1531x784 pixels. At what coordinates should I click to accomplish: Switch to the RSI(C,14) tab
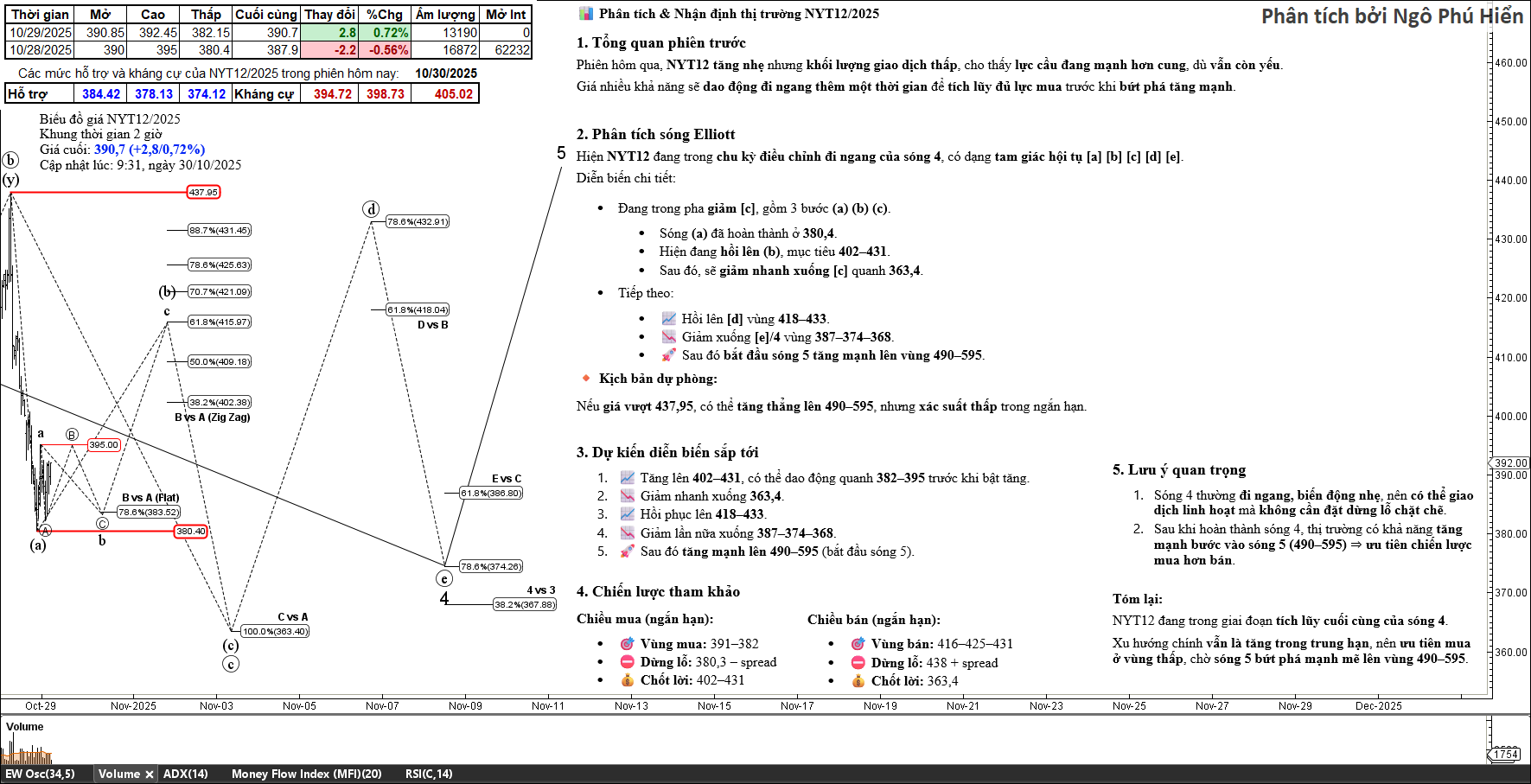pyautogui.click(x=428, y=774)
